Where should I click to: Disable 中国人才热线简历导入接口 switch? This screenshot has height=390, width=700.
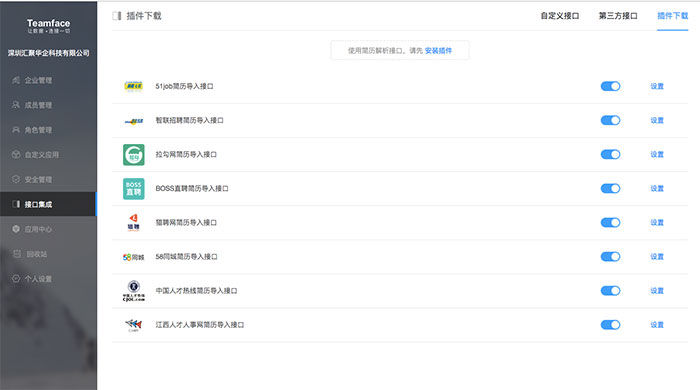coord(610,290)
